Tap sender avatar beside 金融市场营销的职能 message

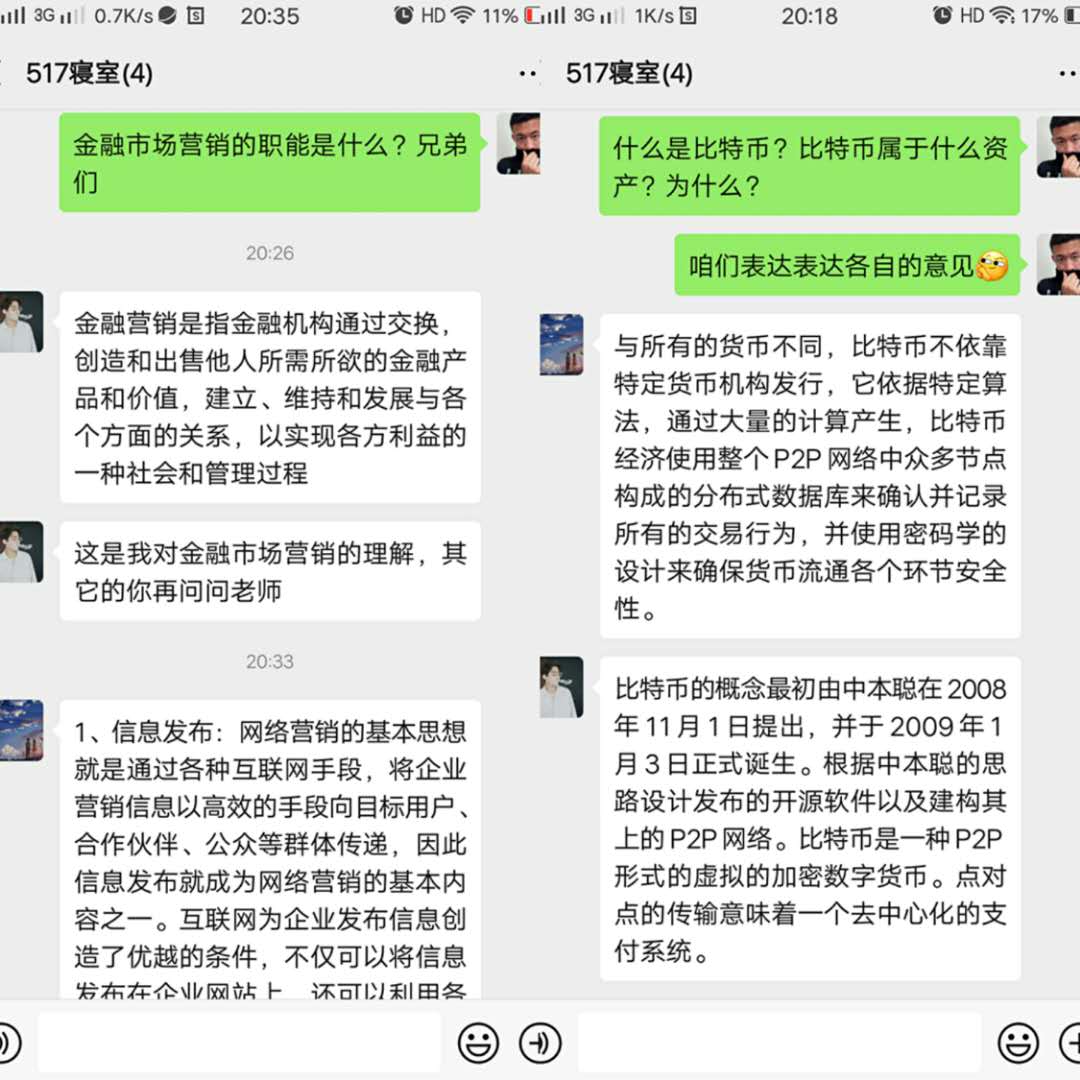tap(518, 143)
